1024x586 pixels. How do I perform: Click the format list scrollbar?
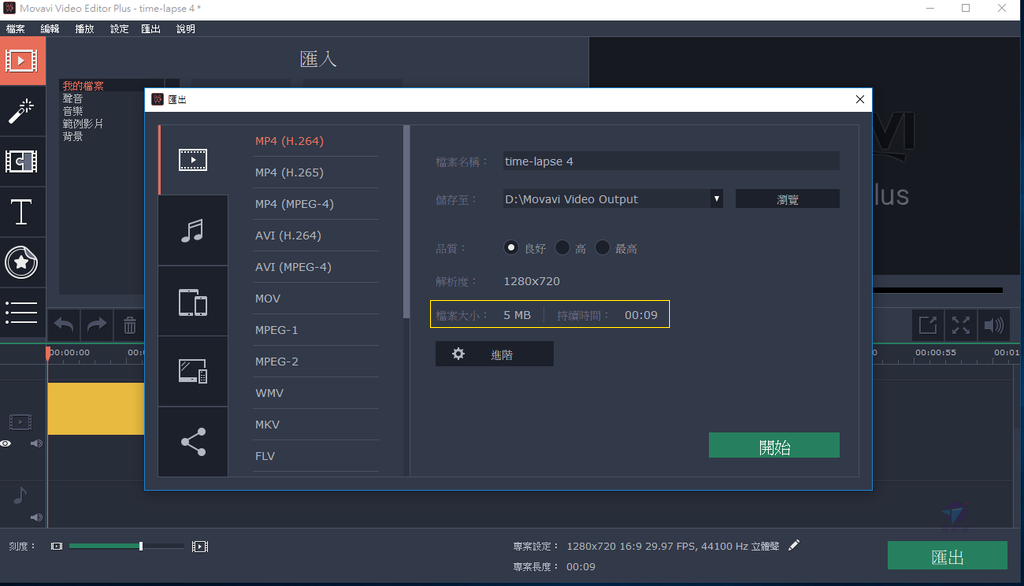(407, 222)
